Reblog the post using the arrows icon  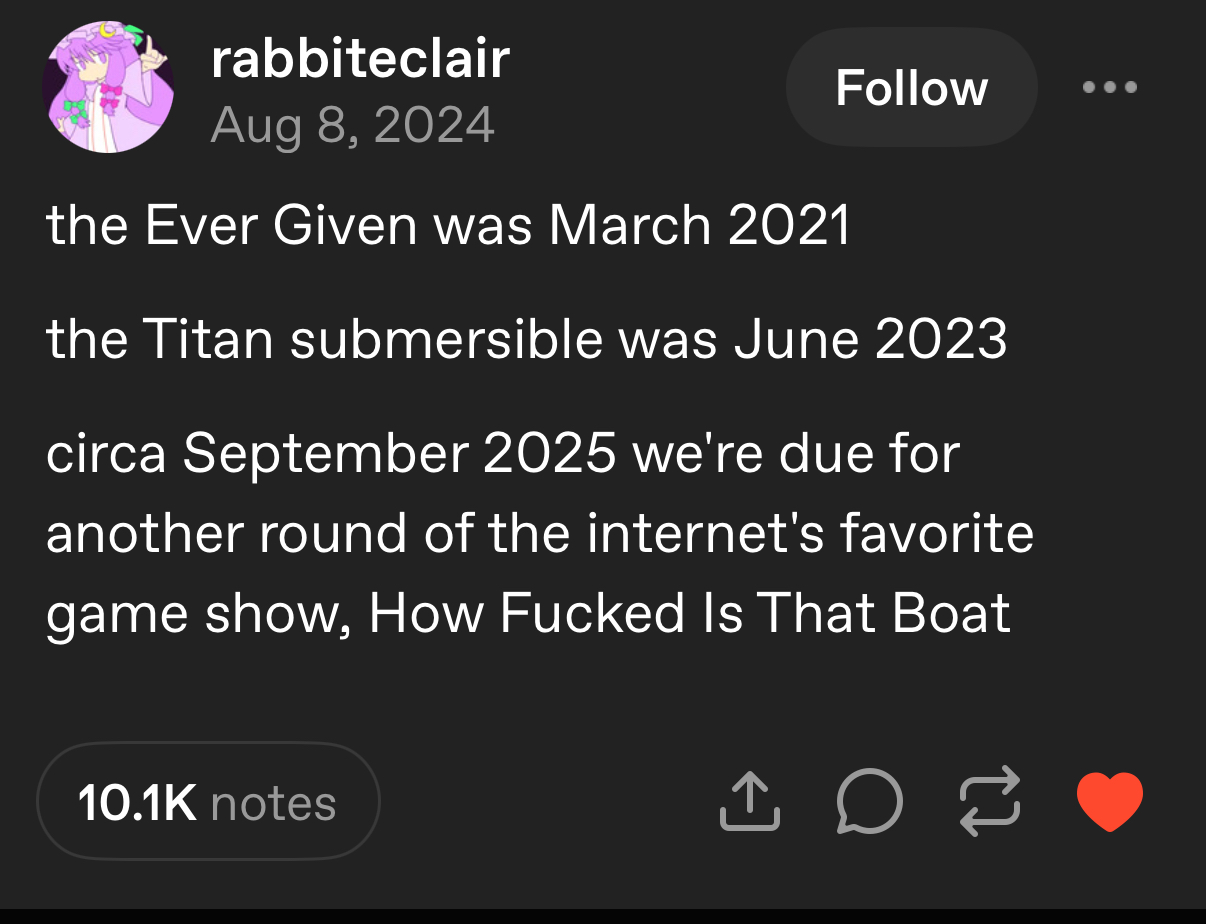[990, 801]
